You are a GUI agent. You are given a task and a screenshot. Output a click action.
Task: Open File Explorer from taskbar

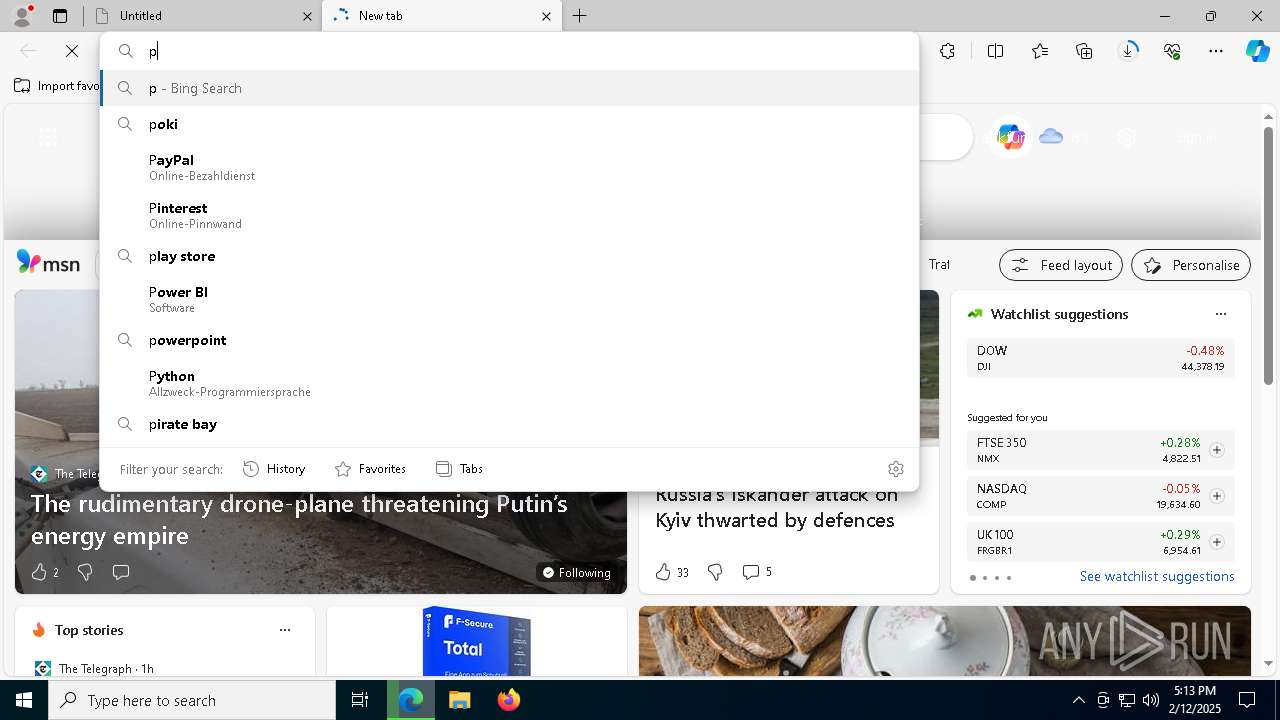459,700
